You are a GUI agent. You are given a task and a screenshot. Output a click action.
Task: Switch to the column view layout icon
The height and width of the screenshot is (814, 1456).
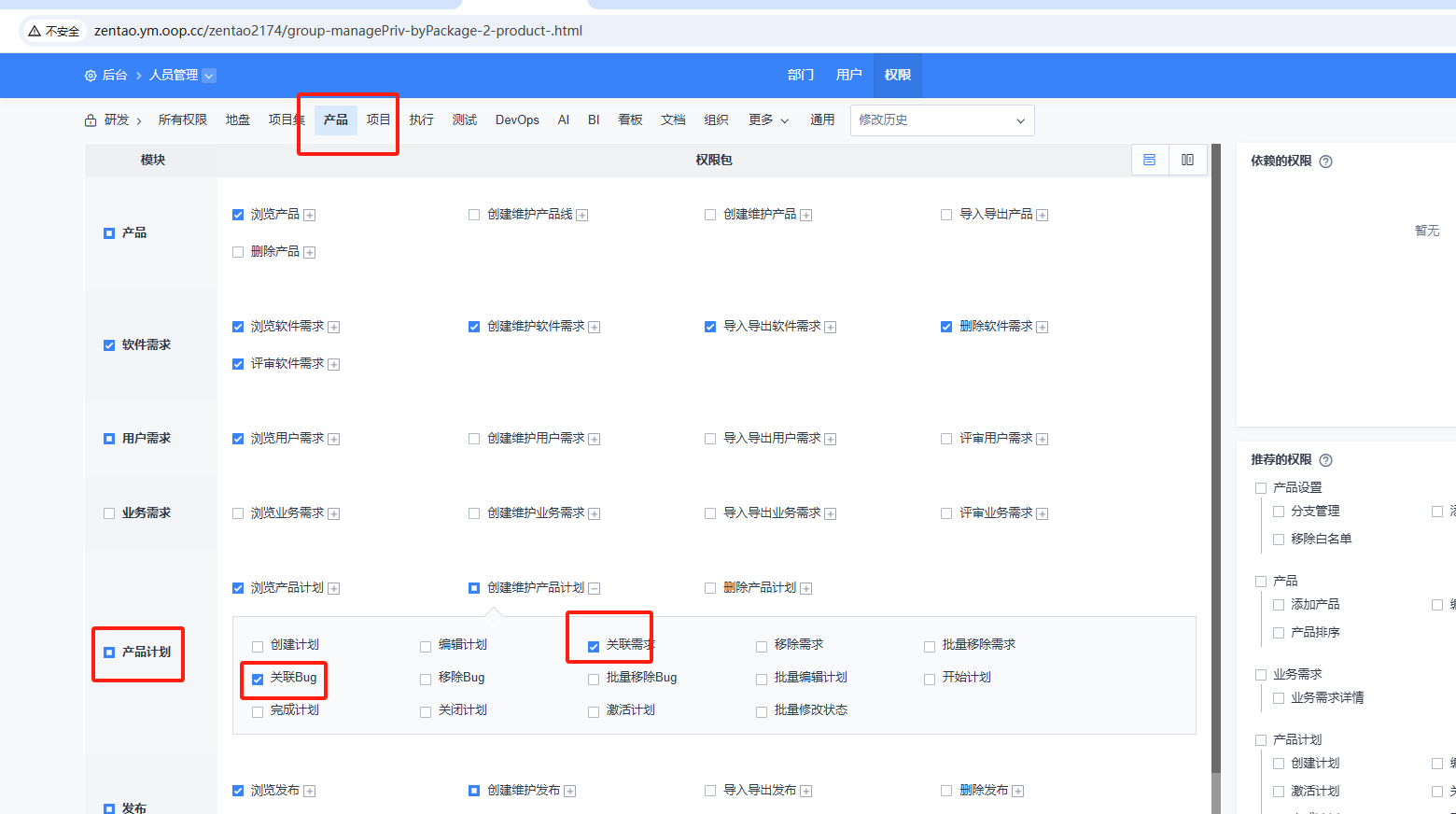[x=1187, y=160]
